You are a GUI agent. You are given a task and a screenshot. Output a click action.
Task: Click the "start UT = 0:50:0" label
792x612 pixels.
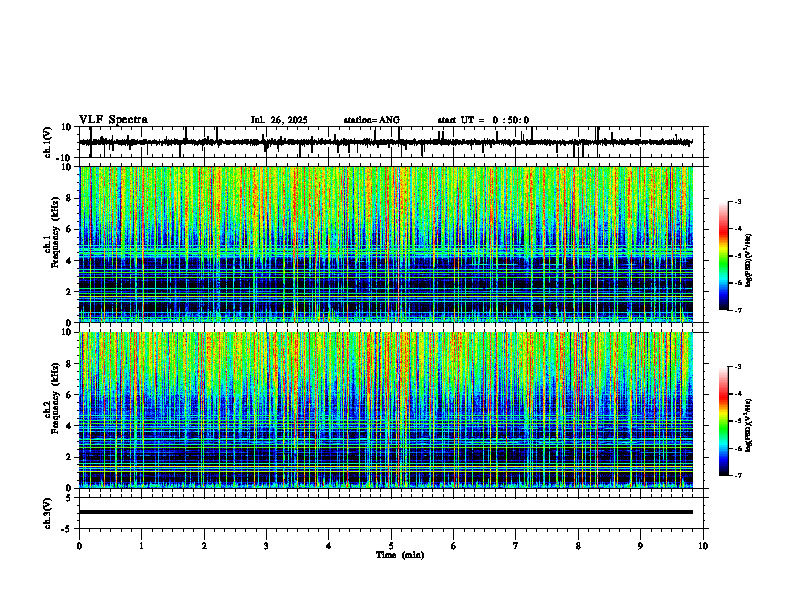483,120
